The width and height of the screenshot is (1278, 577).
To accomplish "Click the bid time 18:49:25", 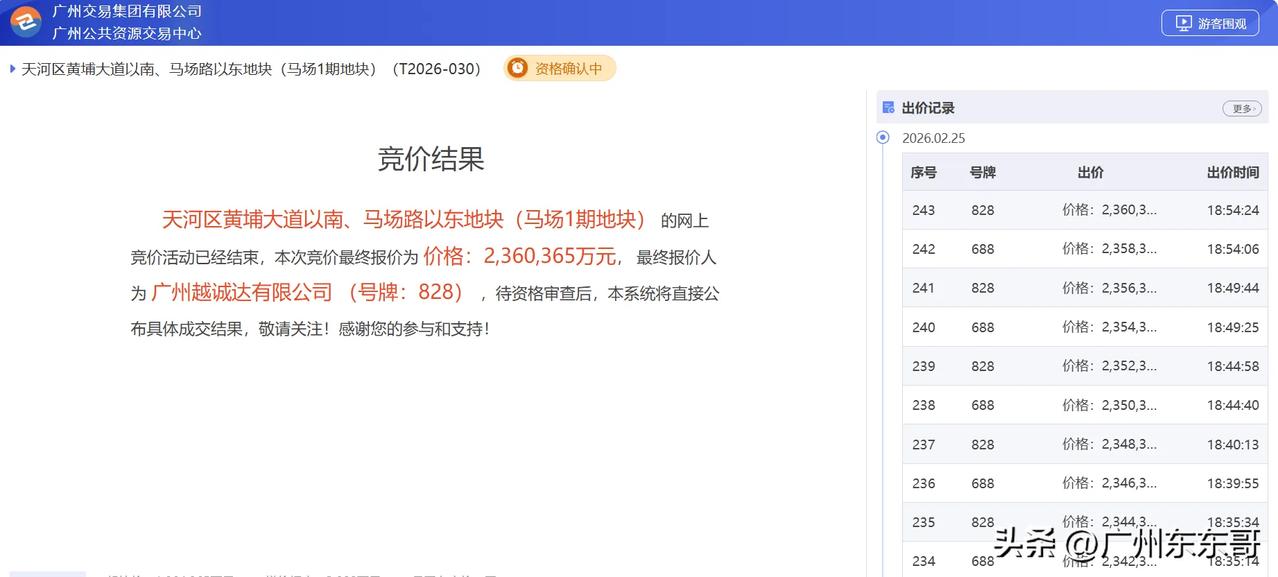I will (x=1232, y=327).
